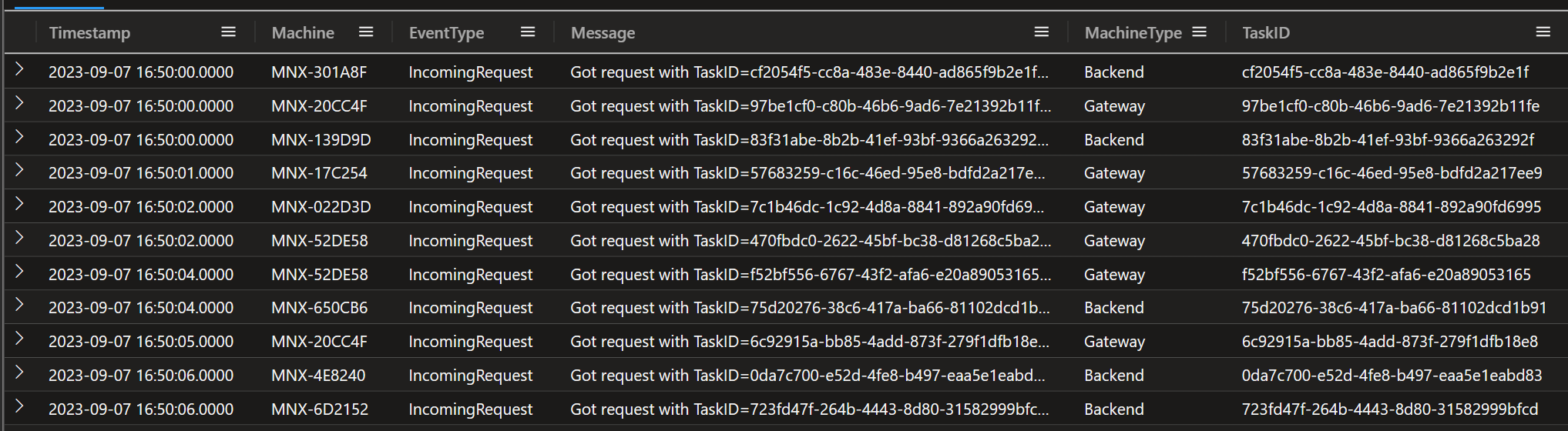Sort by the Machine column header
Viewport: 1568px width, 431px height.
(x=303, y=33)
